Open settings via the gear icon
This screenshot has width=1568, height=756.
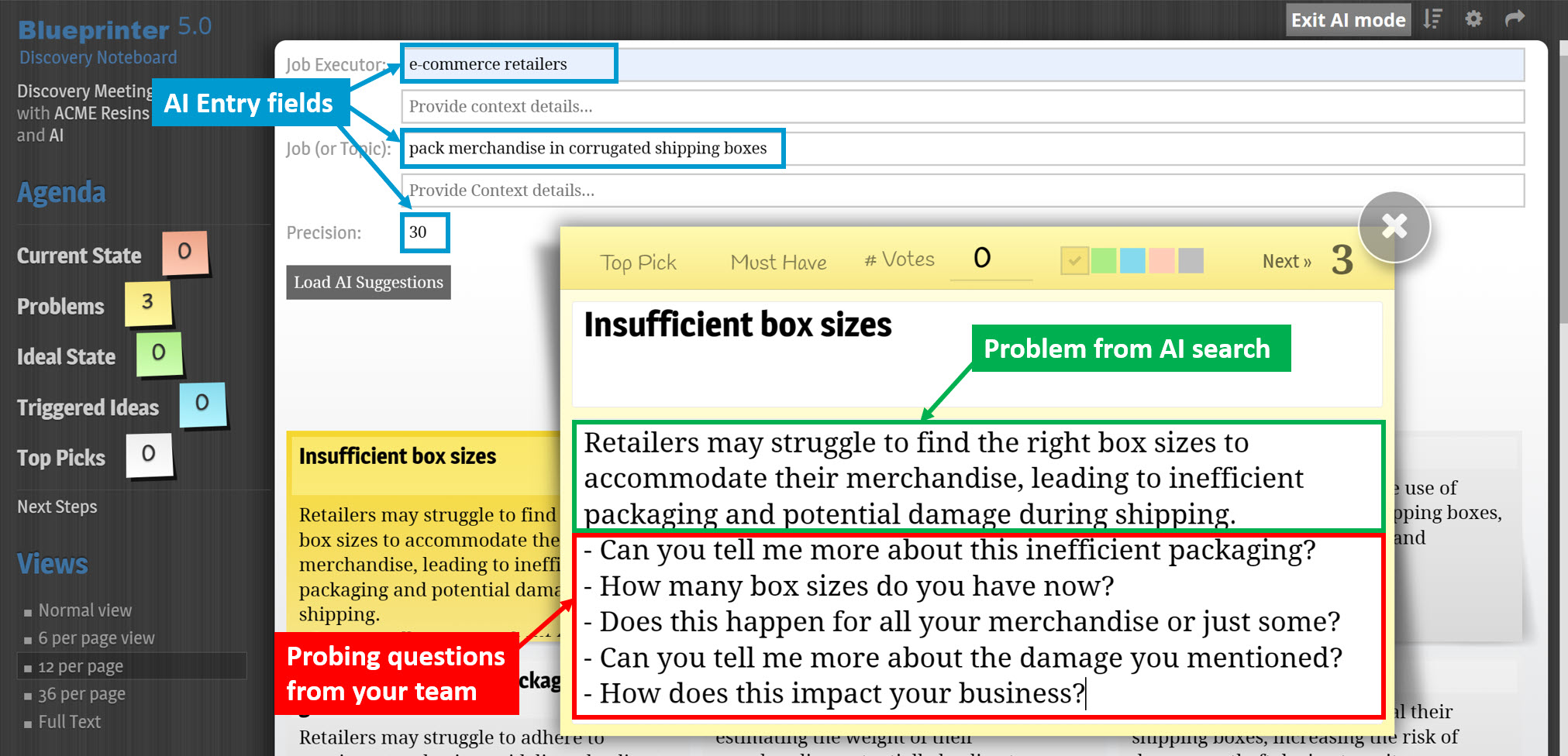(x=1473, y=19)
